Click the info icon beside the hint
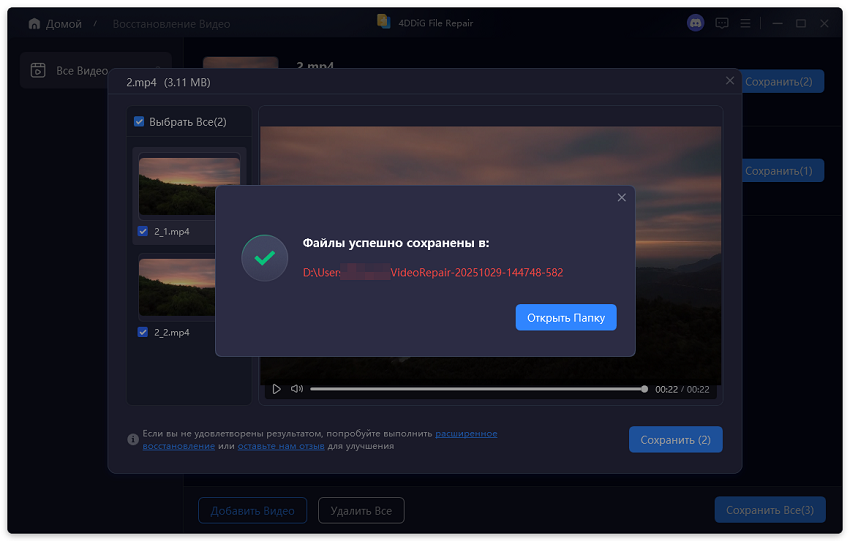Viewport: 850px width, 541px height. pyautogui.click(x=133, y=439)
